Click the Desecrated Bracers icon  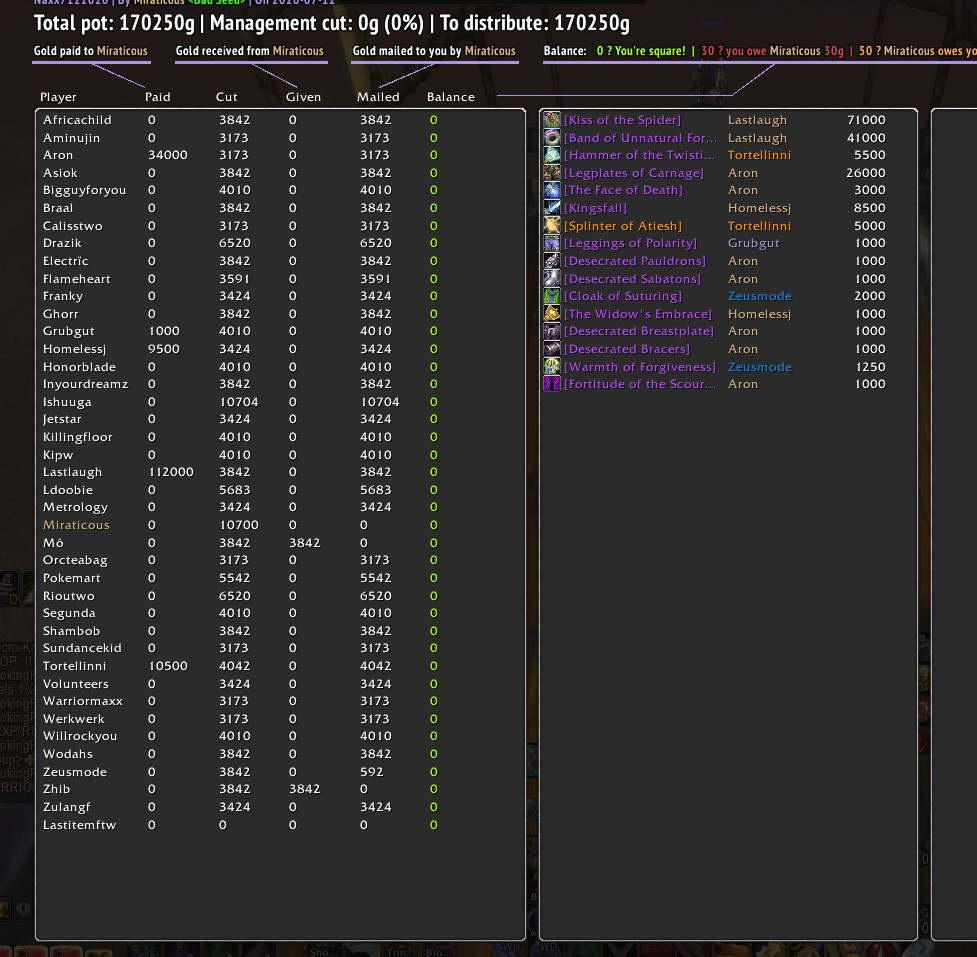[552, 349]
